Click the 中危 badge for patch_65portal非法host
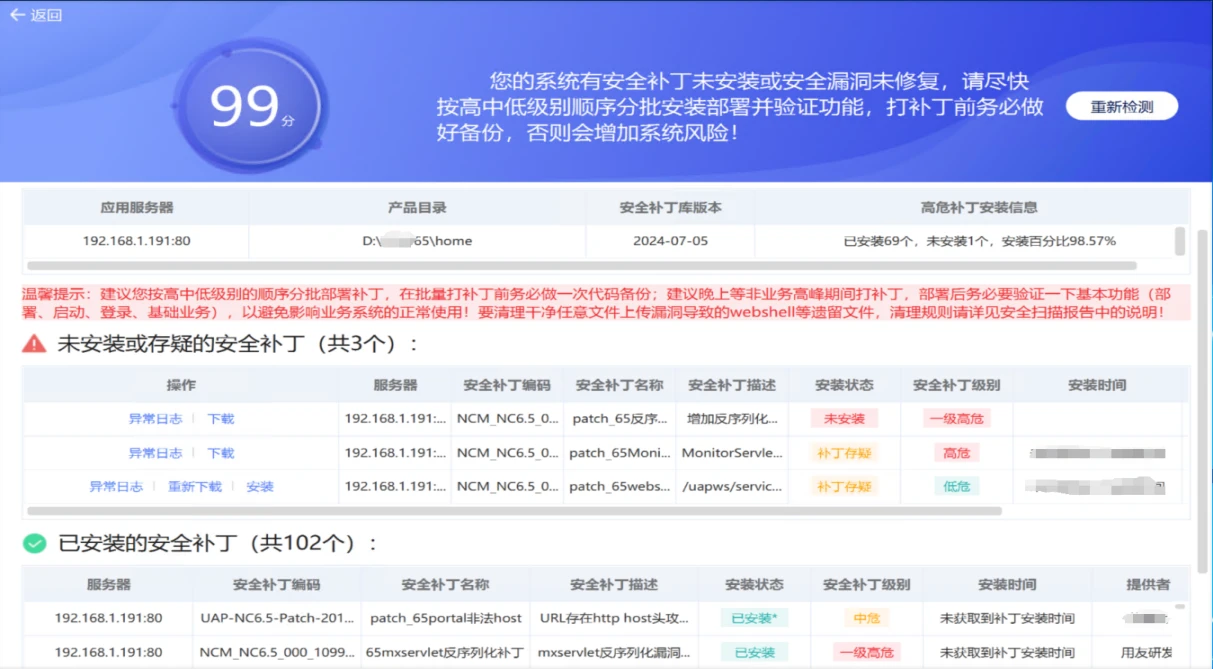The image size is (1213, 669). (x=866, y=618)
